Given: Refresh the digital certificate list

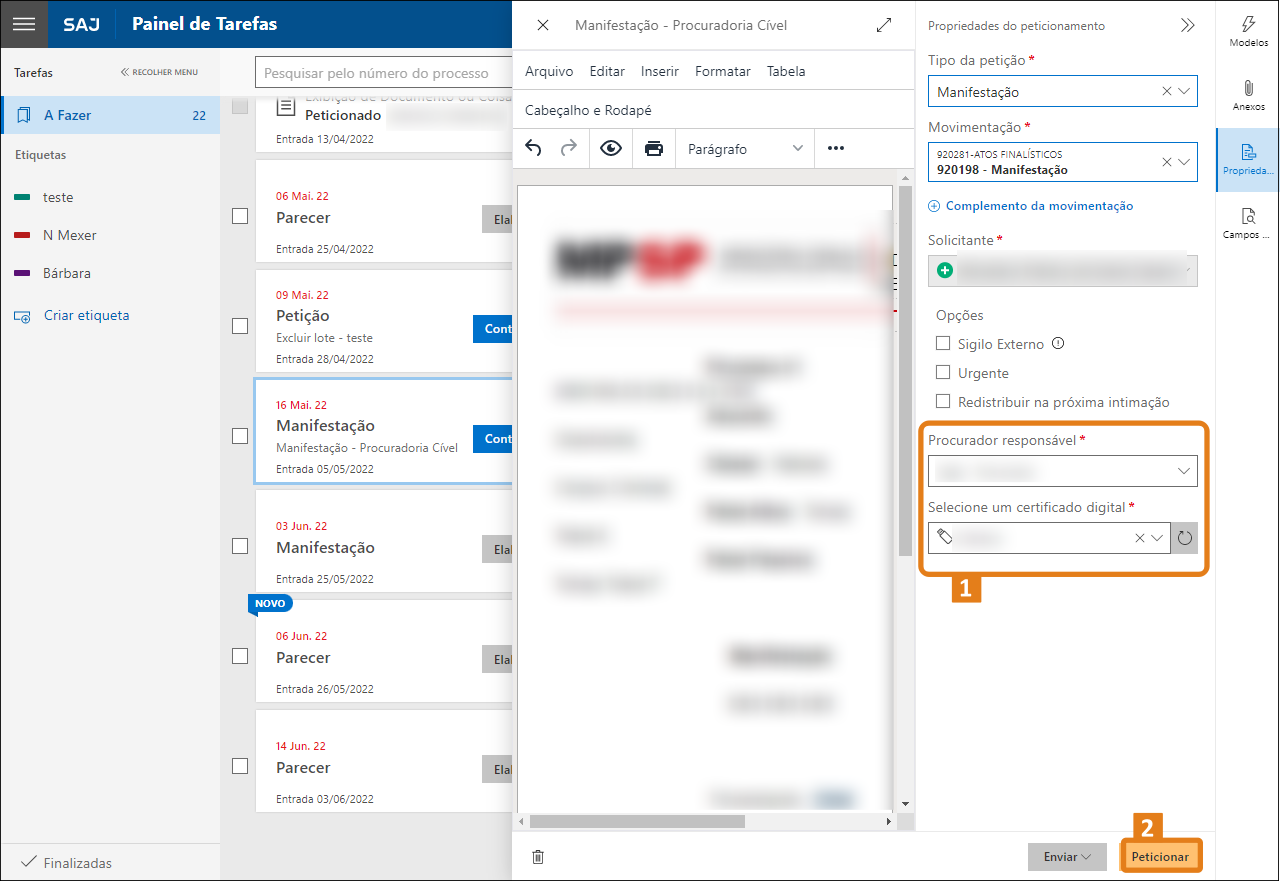Looking at the screenshot, I should (1185, 538).
